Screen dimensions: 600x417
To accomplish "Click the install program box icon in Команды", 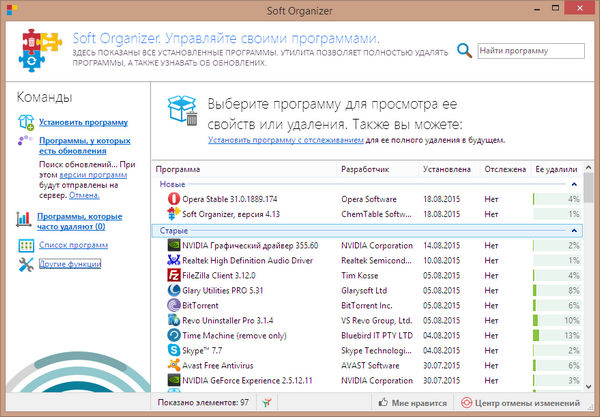I will pyautogui.click(x=26, y=122).
